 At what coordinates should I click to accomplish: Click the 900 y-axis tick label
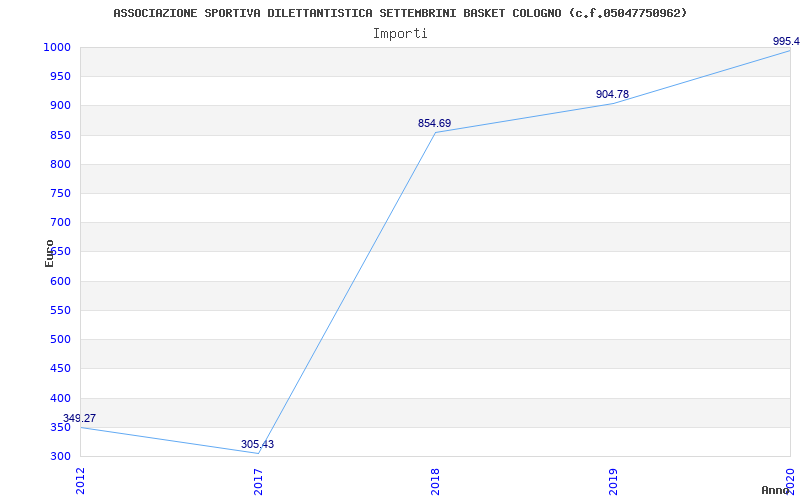click(60, 106)
